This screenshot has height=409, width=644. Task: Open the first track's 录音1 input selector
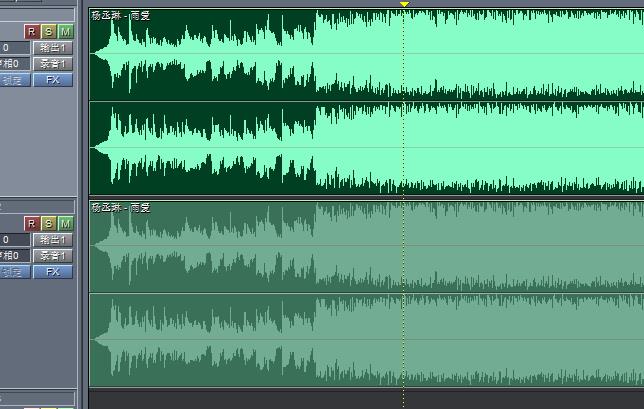tap(53, 64)
